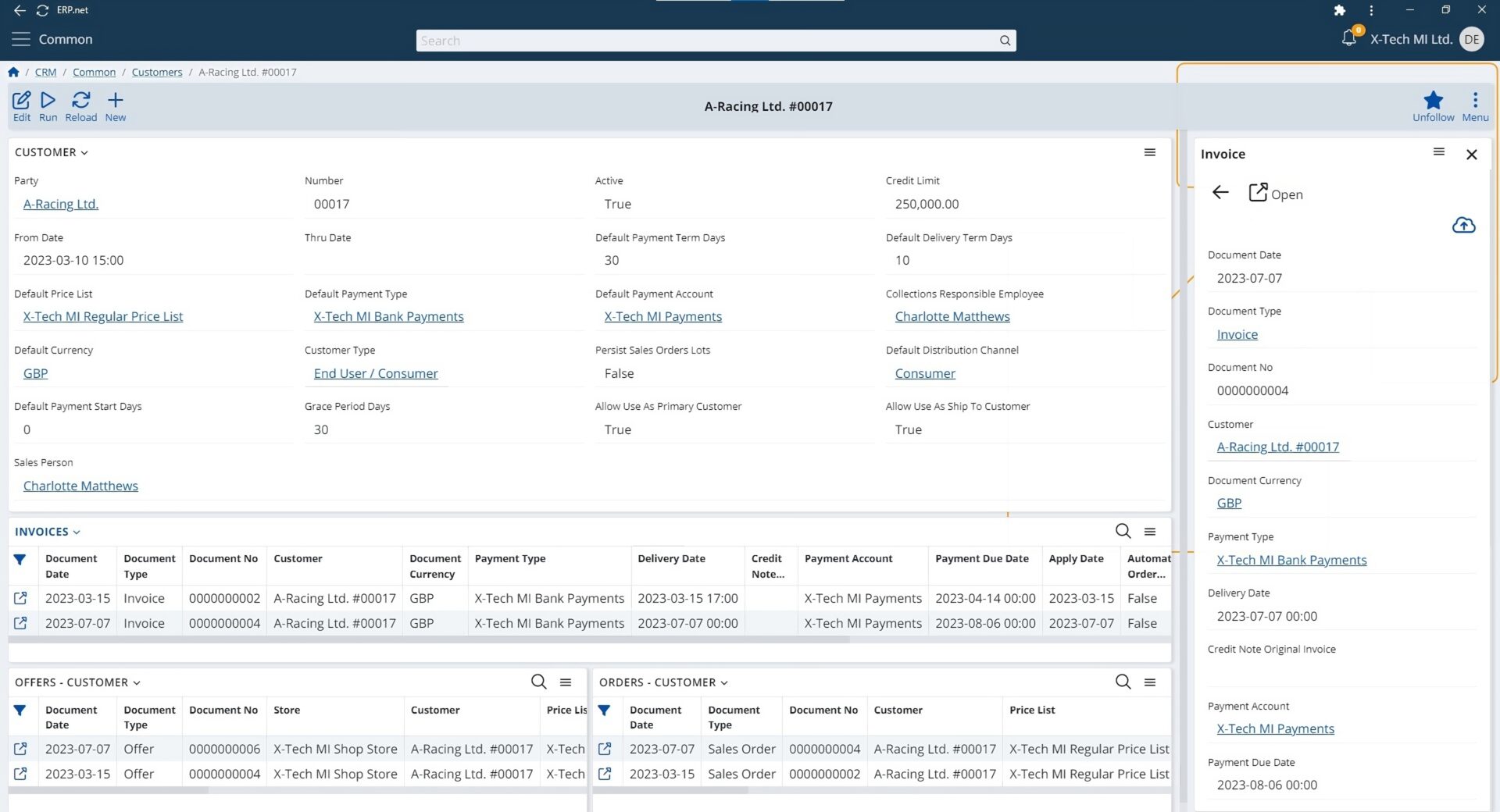Open the filter funnel in the Invoices table

(x=20, y=560)
